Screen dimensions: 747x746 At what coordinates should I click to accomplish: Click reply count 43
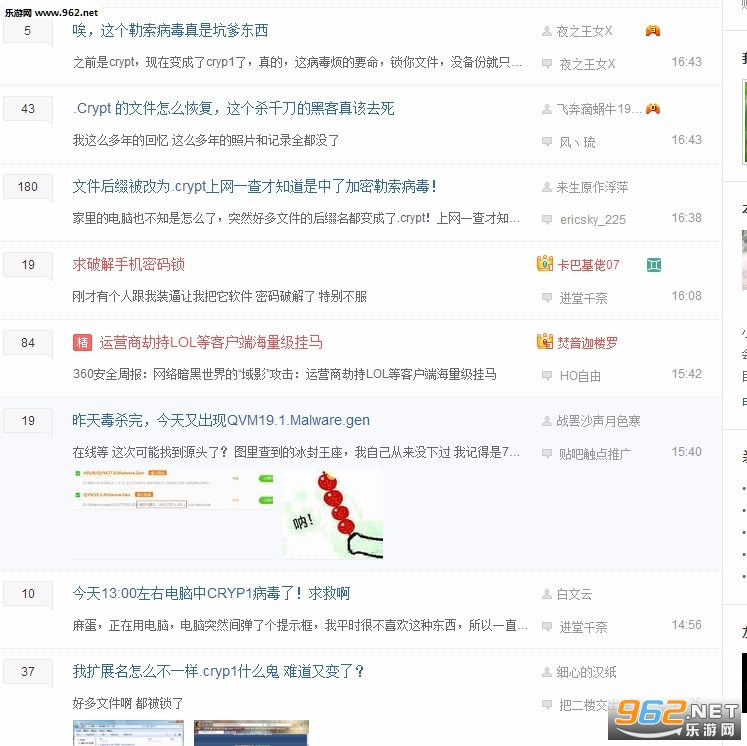(28, 109)
